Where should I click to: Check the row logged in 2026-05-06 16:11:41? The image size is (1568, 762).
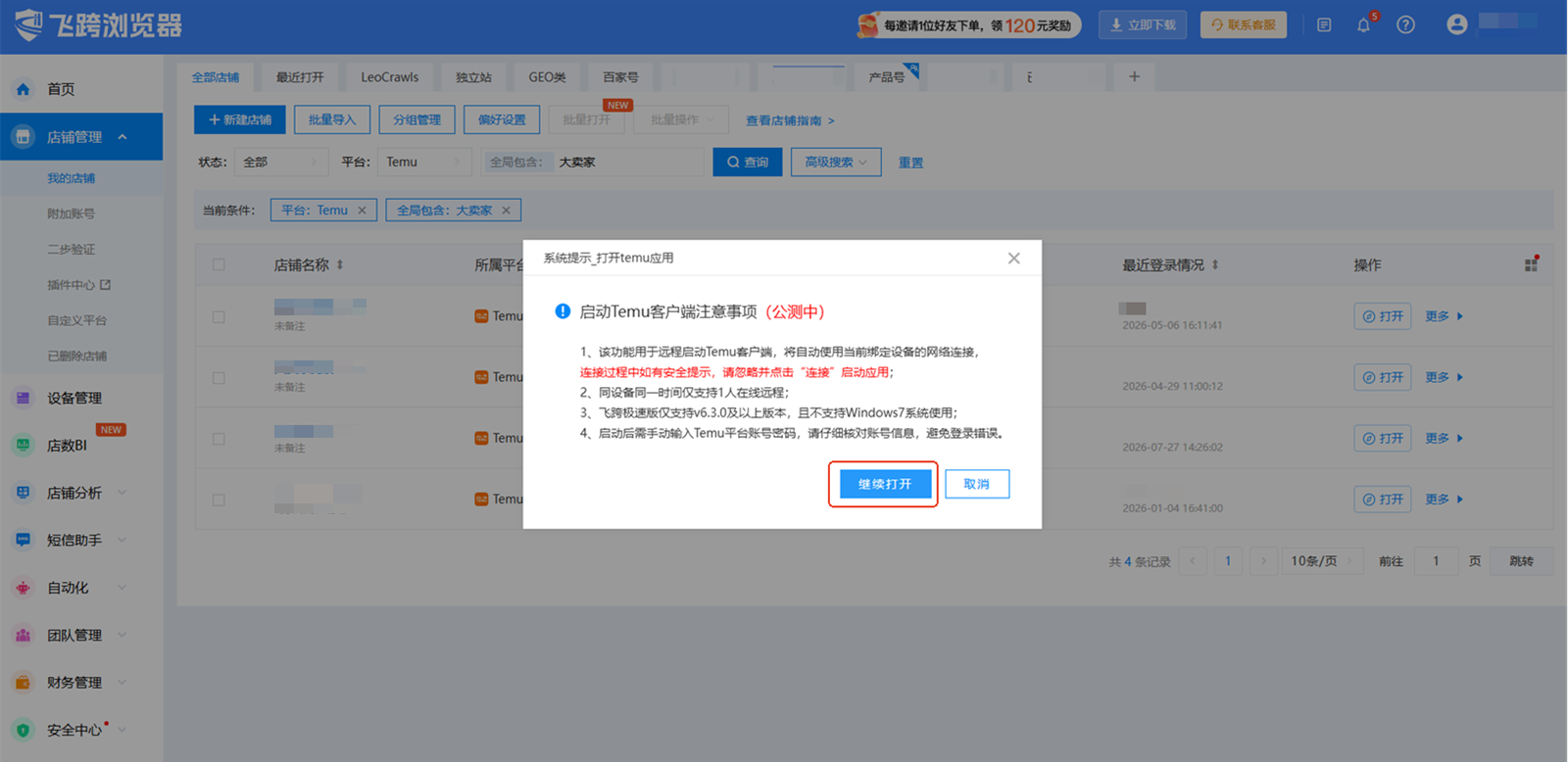tap(219, 316)
